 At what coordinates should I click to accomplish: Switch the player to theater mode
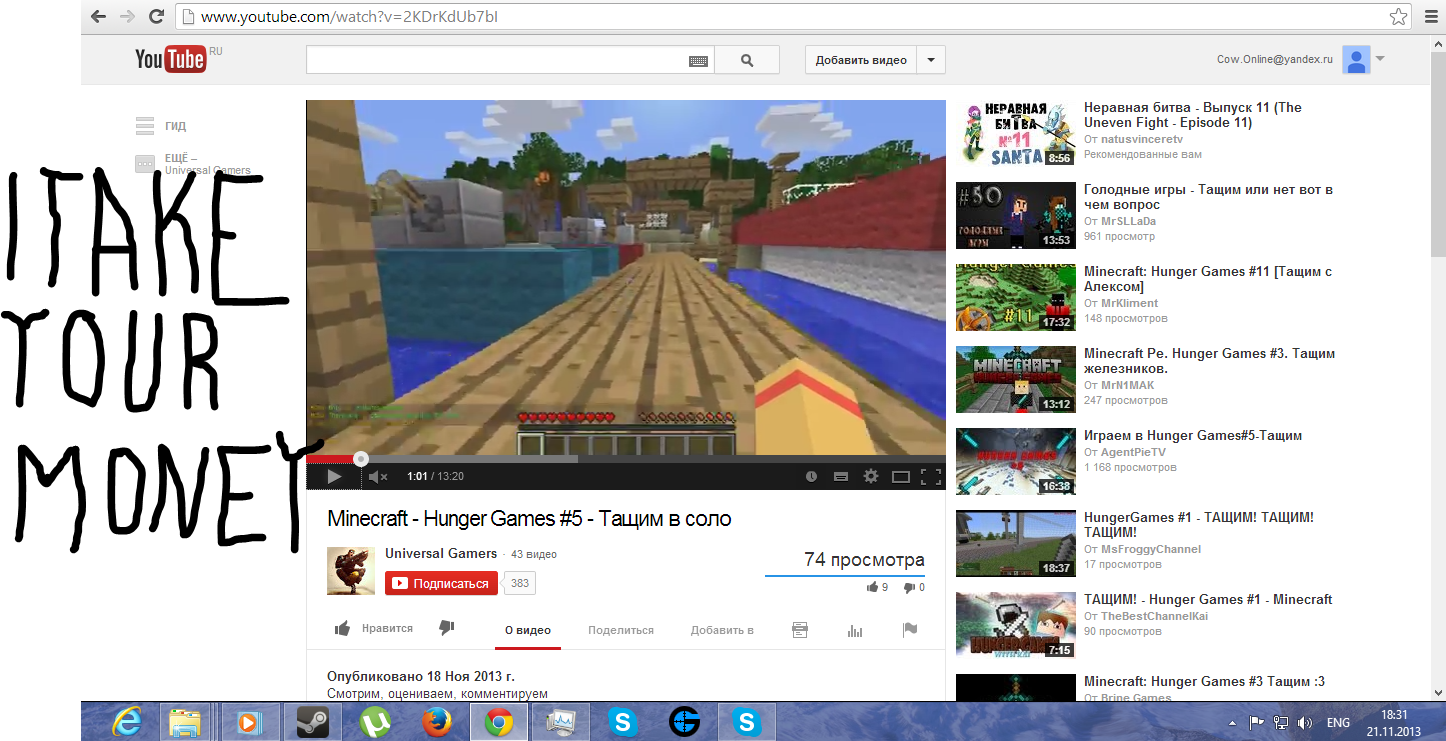point(901,476)
